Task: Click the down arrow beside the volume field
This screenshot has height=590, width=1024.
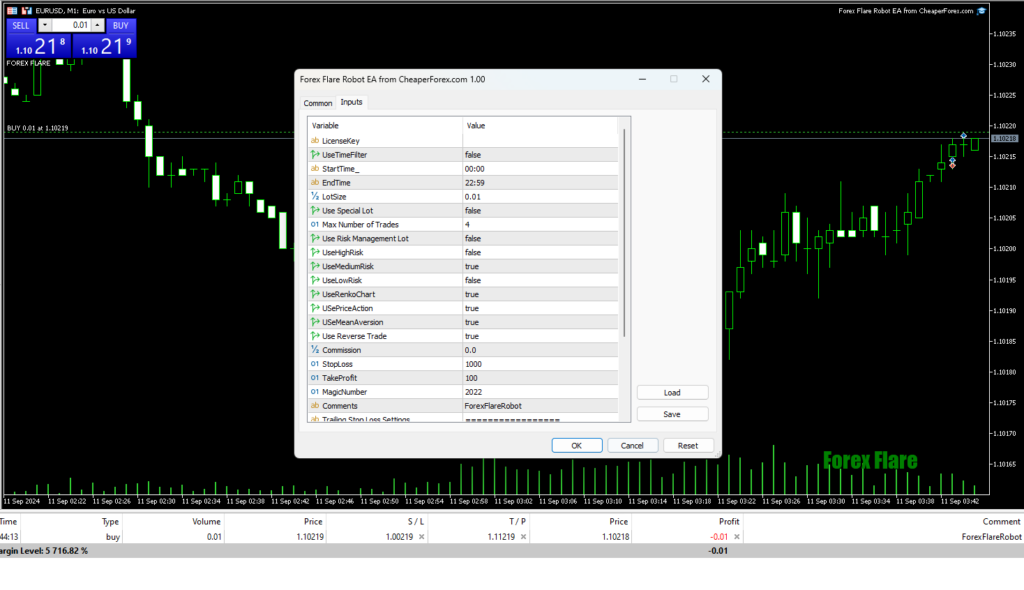Action: pyautogui.click(x=45, y=25)
